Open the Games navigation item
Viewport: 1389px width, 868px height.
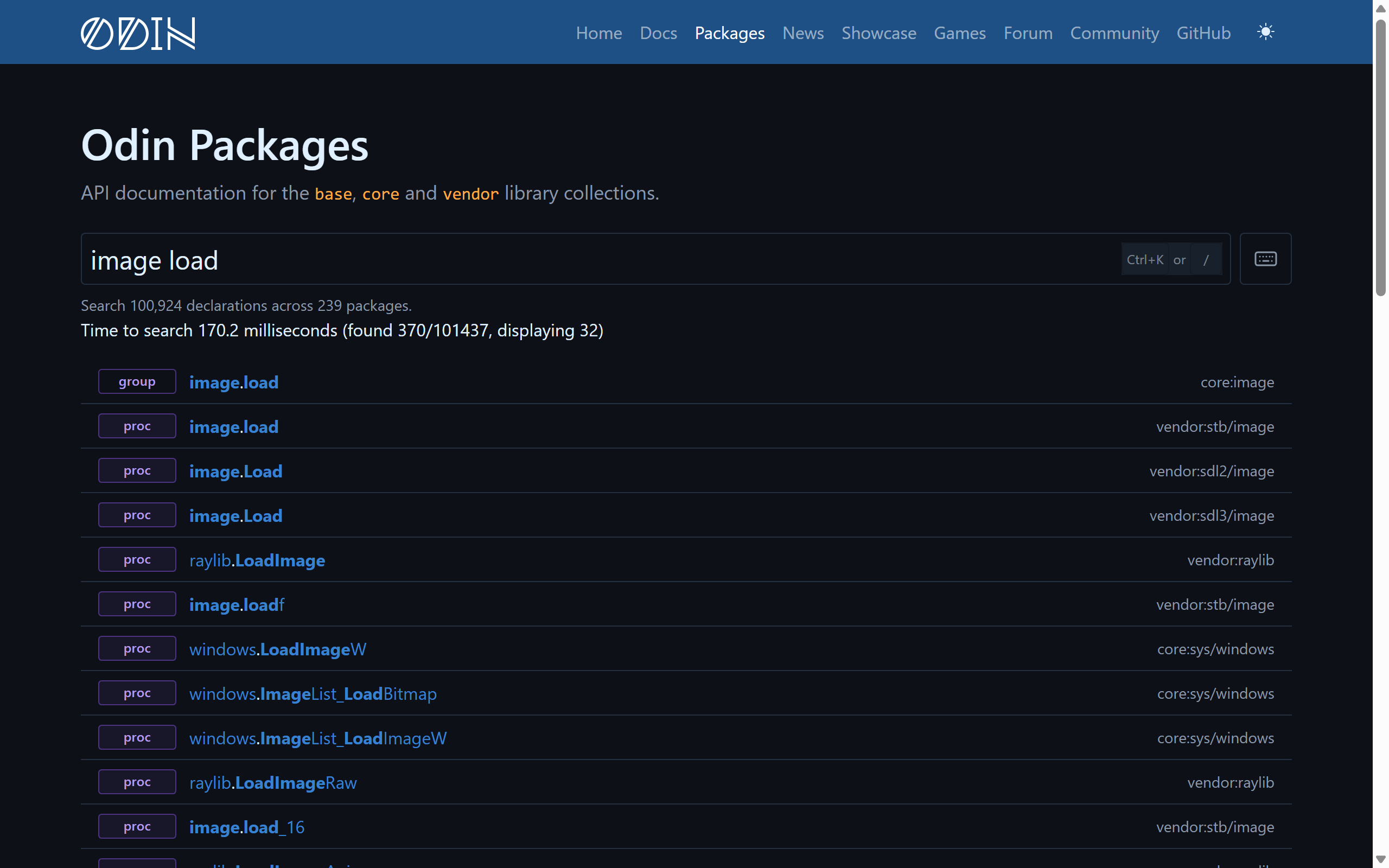click(960, 33)
